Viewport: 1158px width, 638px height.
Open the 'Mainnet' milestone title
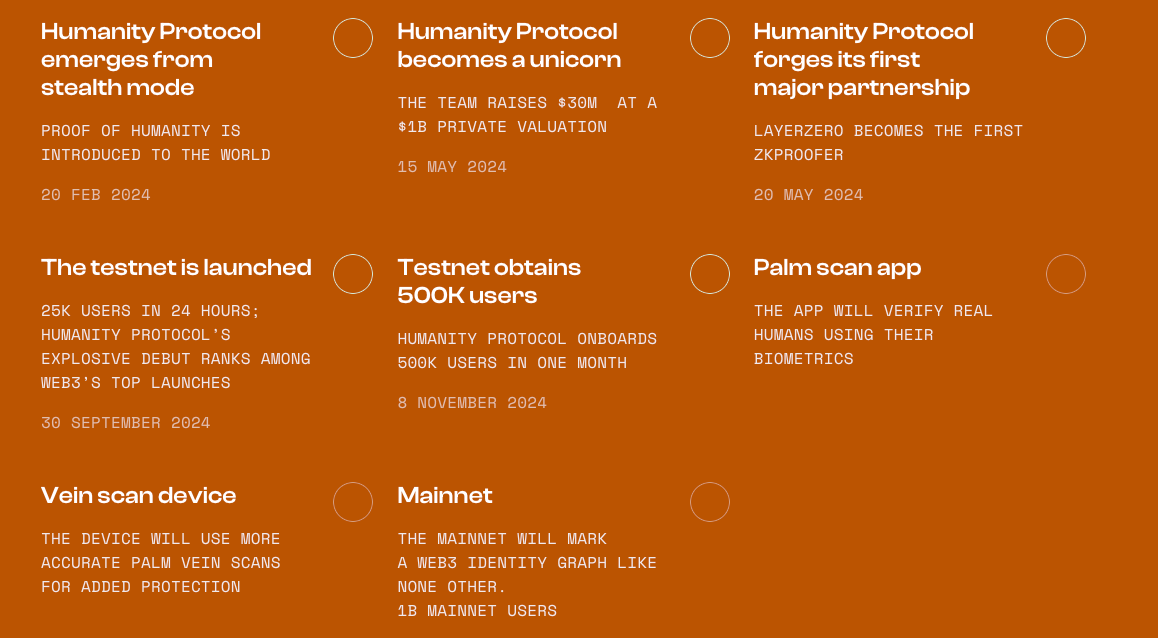(x=445, y=495)
